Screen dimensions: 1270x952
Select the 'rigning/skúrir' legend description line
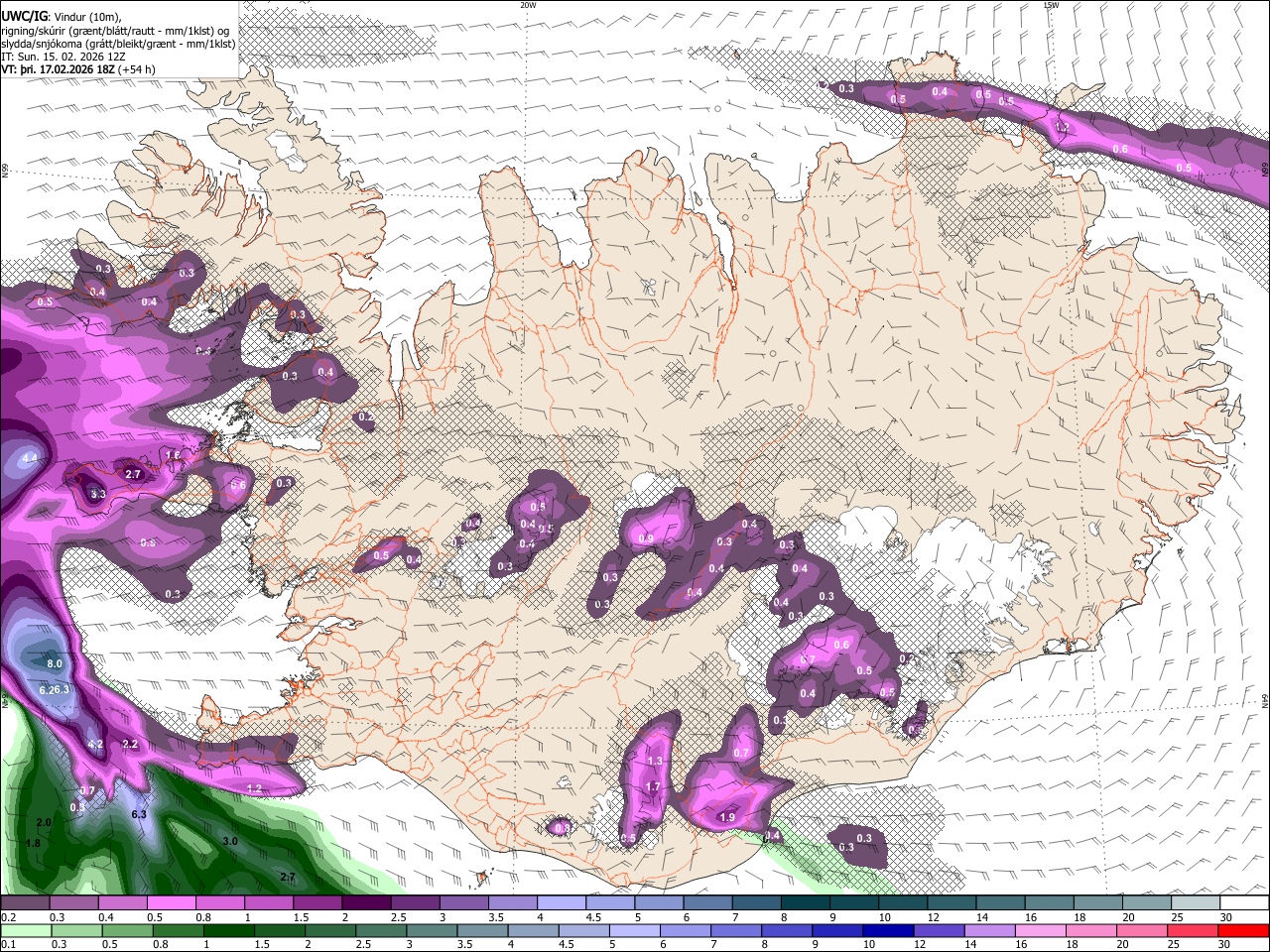coord(114,31)
